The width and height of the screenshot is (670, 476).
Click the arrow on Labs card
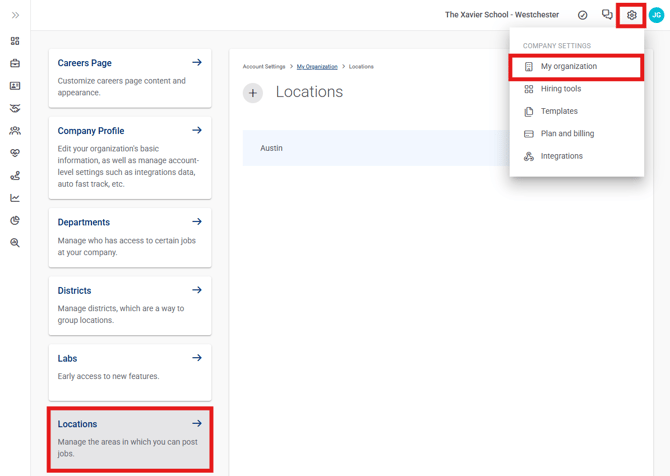click(x=197, y=358)
